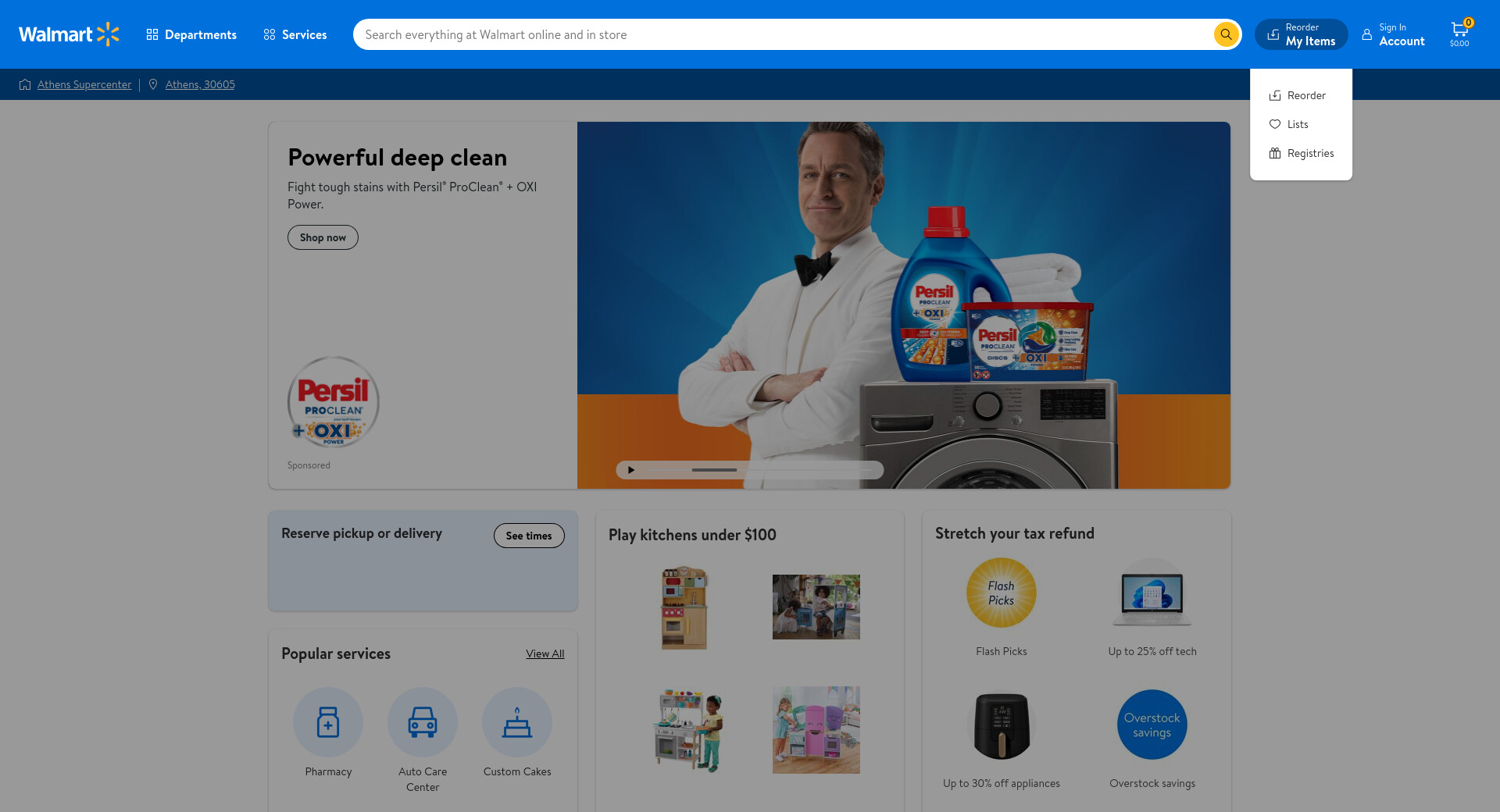The height and width of the screenshot is (812, 1500).
Task: Open the Overstock savings blue badge
Action: point(1152,725)
